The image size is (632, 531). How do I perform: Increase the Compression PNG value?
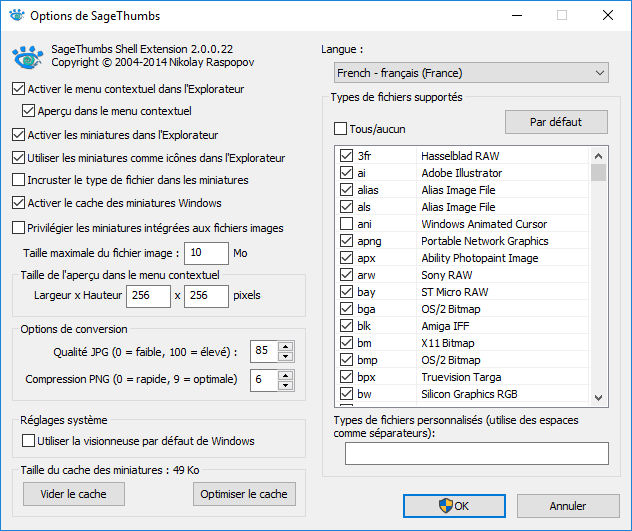point(285,375)
